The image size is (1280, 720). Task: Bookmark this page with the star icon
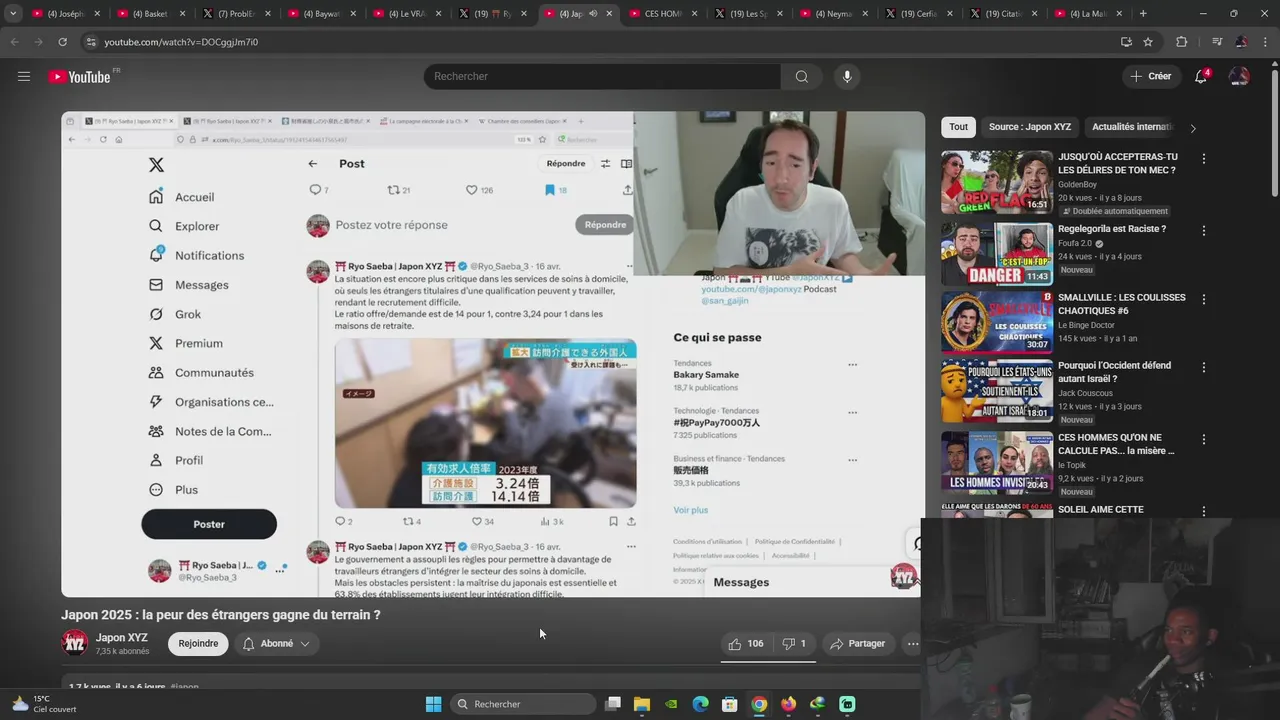tap(1148, 42)
